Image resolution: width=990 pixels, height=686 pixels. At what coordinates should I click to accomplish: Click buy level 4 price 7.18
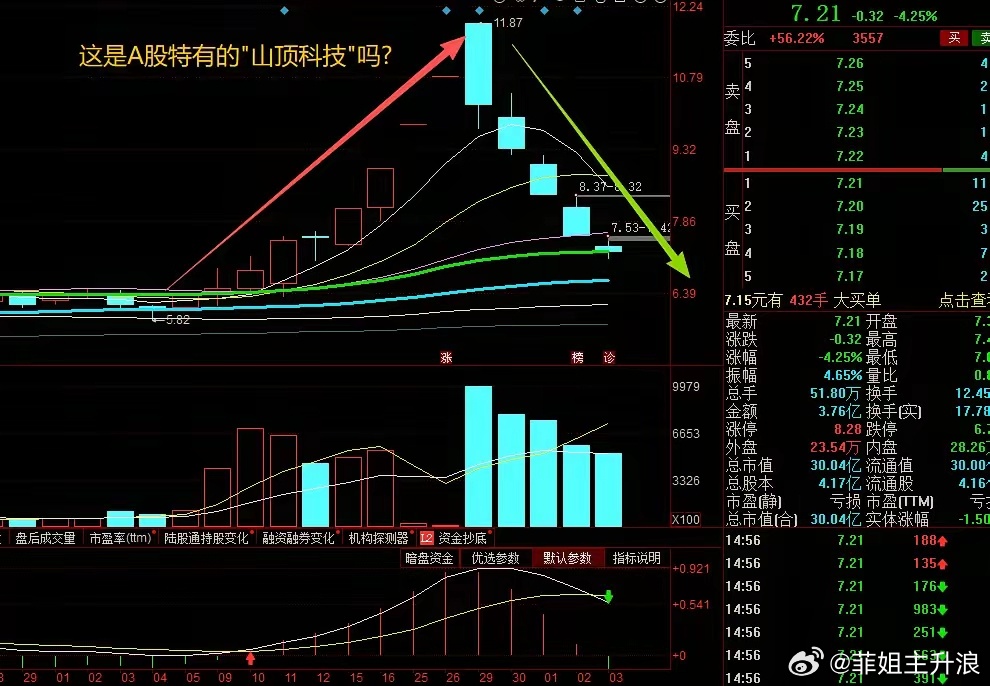click(x=849, y=253)
